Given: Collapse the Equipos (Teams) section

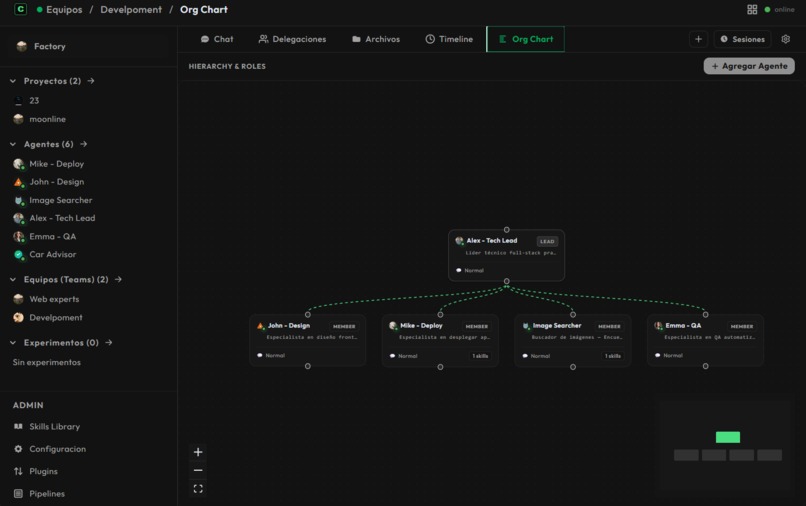Looking at the screenshot, I should [x=13, y=279].
